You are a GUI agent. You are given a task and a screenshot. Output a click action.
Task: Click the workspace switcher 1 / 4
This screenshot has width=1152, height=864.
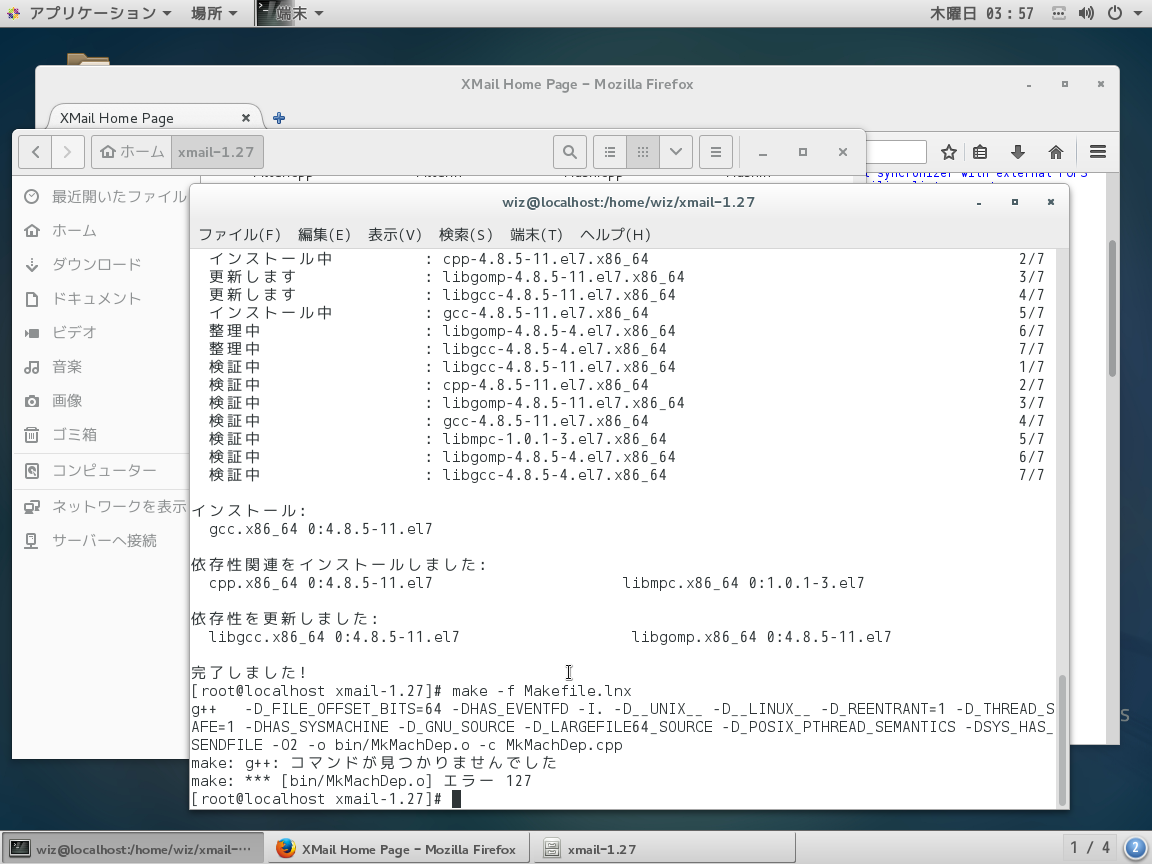[x=1089, y=849]
